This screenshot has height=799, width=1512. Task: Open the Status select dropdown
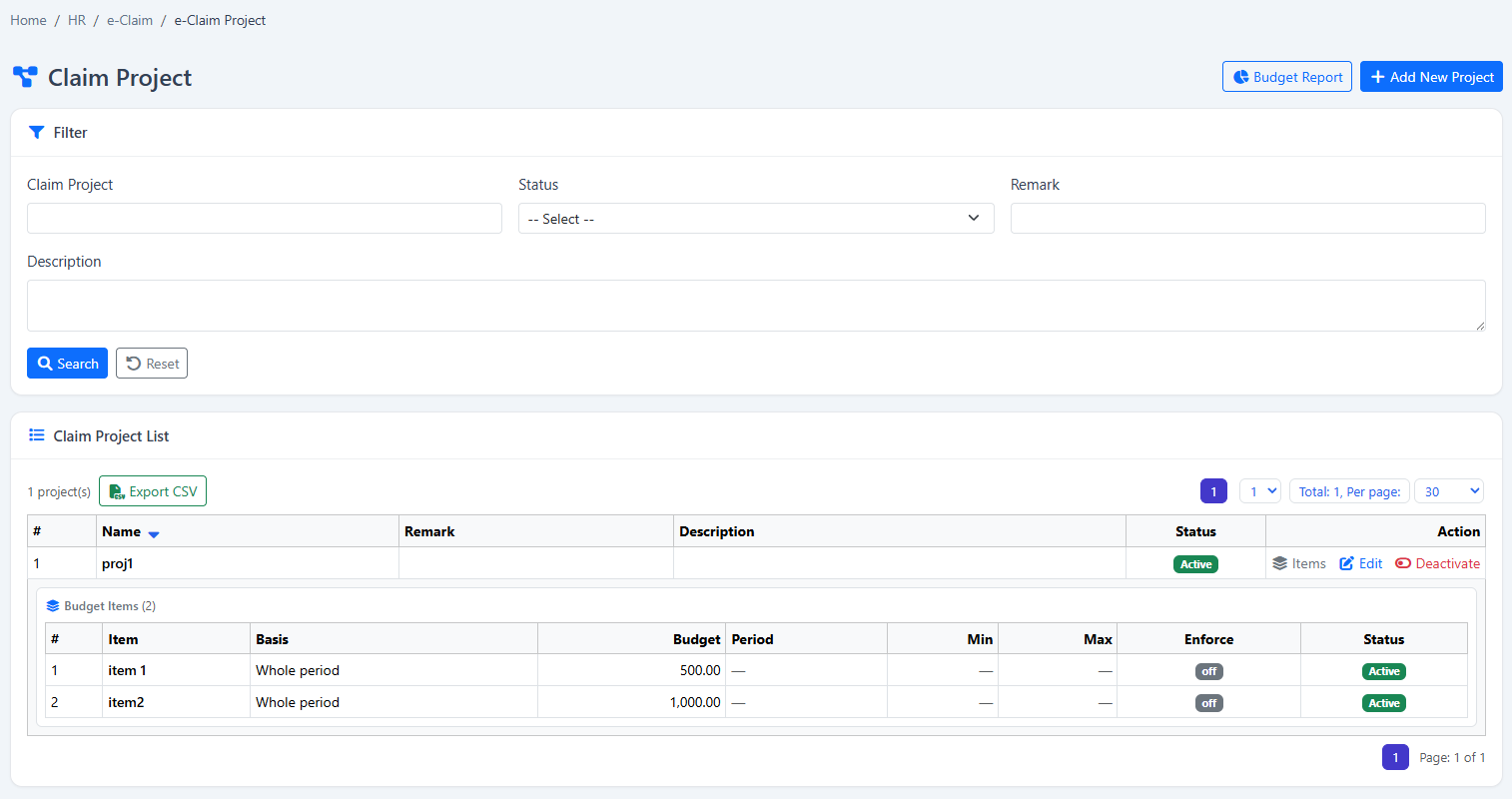(x=756, y=219)
